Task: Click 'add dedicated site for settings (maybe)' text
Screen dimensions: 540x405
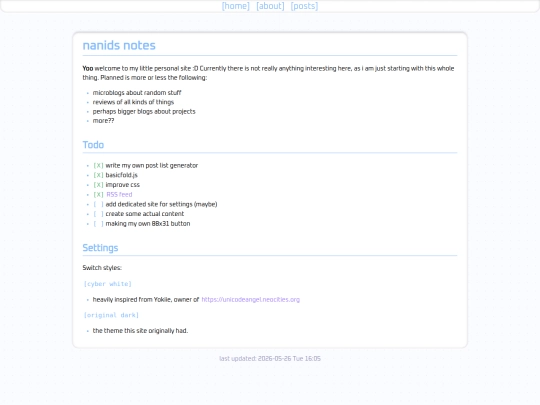Action: pyautogui.click(x=162, y=204)
